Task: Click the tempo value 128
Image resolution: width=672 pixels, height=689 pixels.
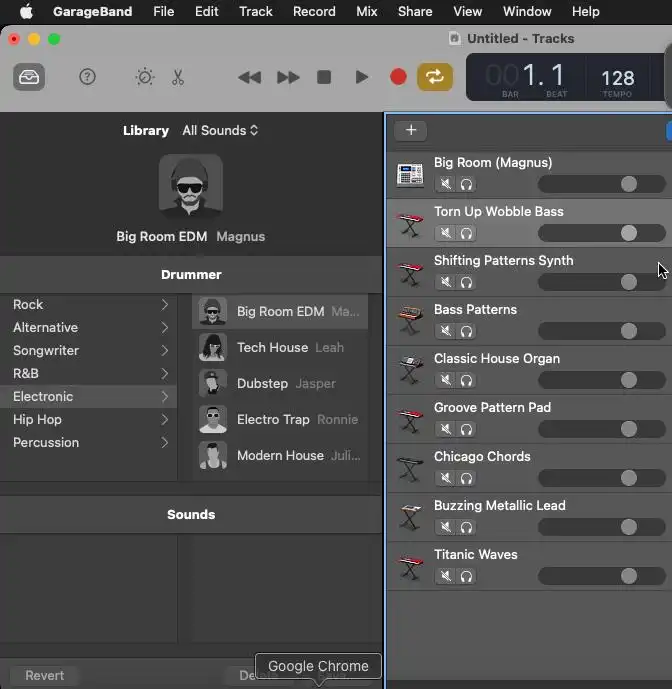Action: tap(618, 79)
